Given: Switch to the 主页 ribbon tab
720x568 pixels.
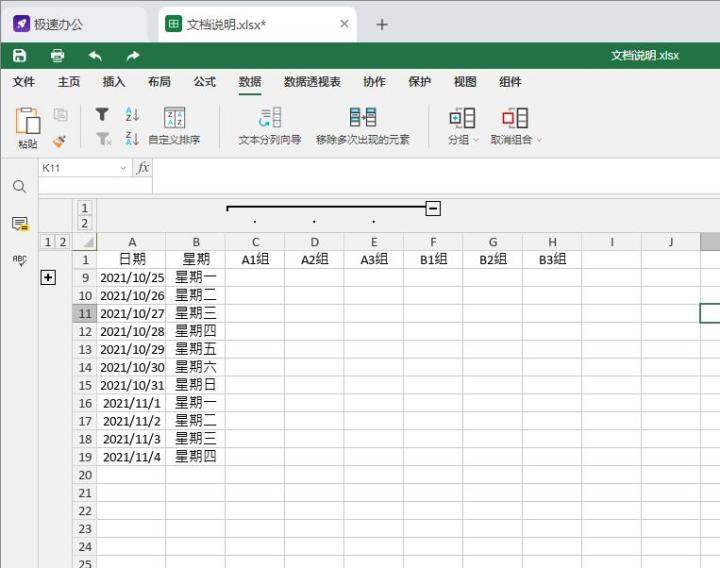Looking at the screenshot, I should tap(69, 82).
